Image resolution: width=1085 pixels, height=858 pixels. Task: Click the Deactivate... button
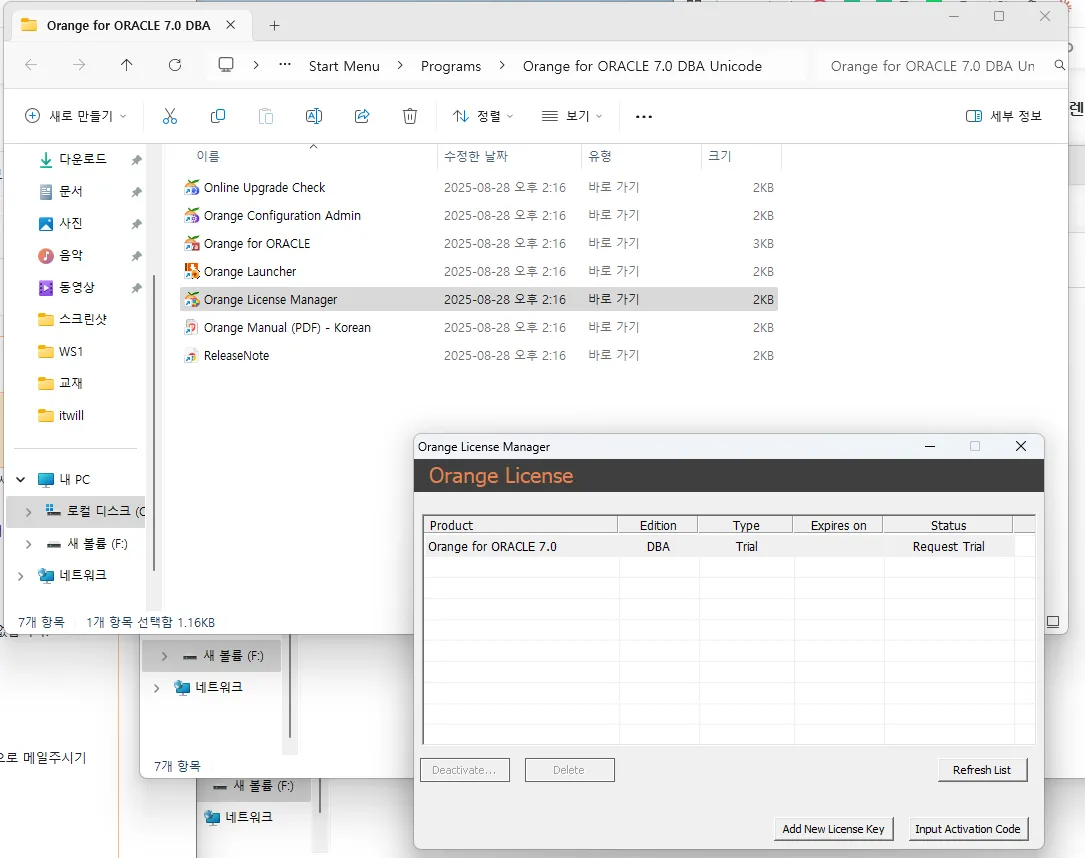[464, 770]
